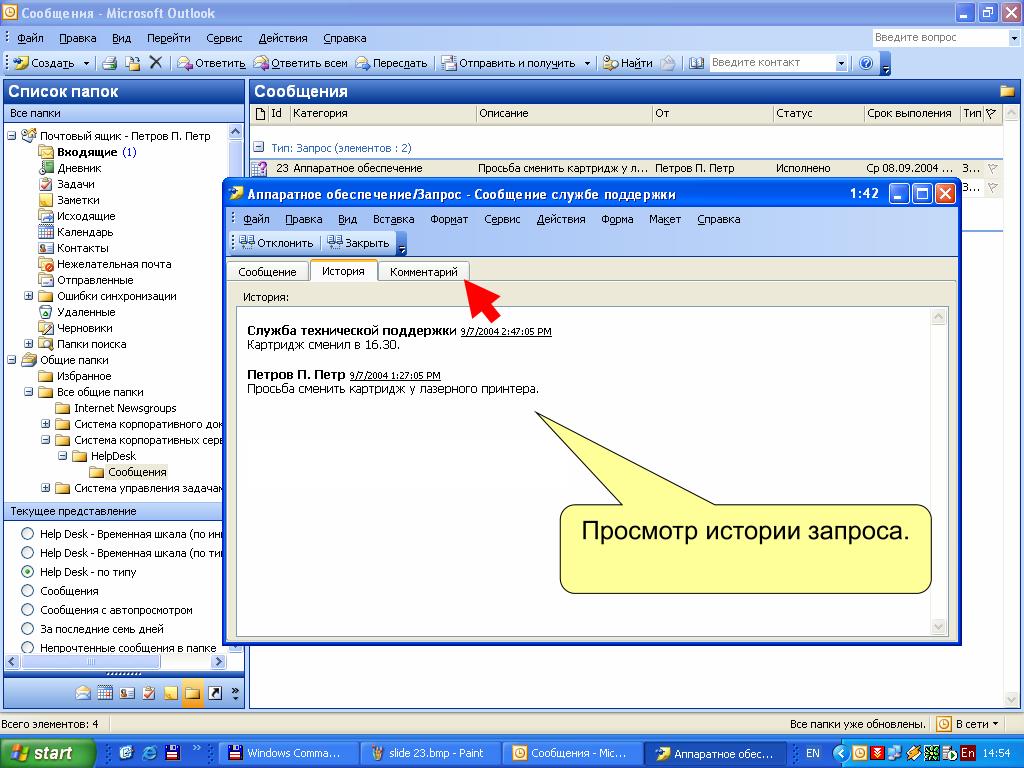Click Закрыть button in message toolbar
The image size is (1024, 768).
tap(358, 242)
